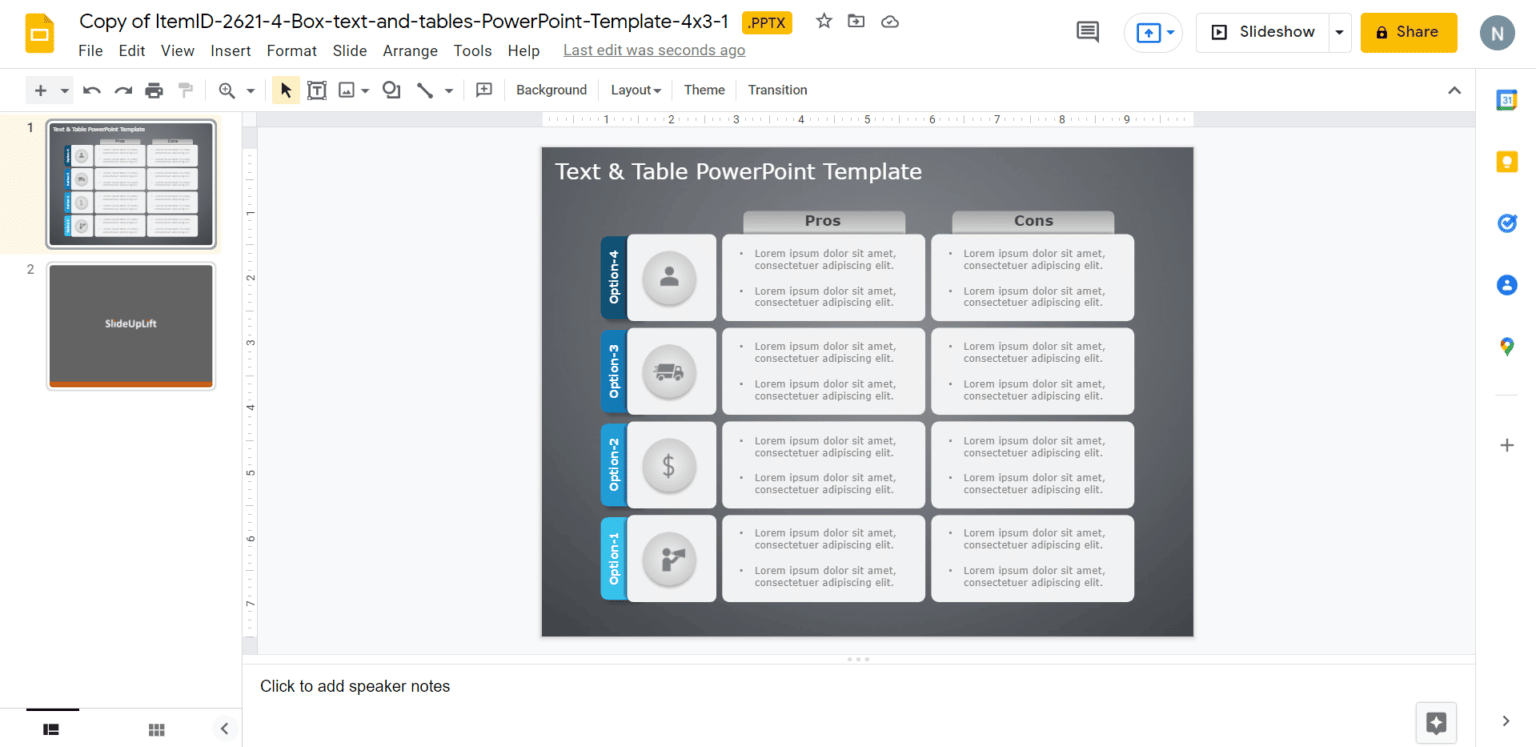The height and width of the screenshot is (747, 1536).
Task: Expand the Slideshow options arrow
Action: (x=1340, y=31)
